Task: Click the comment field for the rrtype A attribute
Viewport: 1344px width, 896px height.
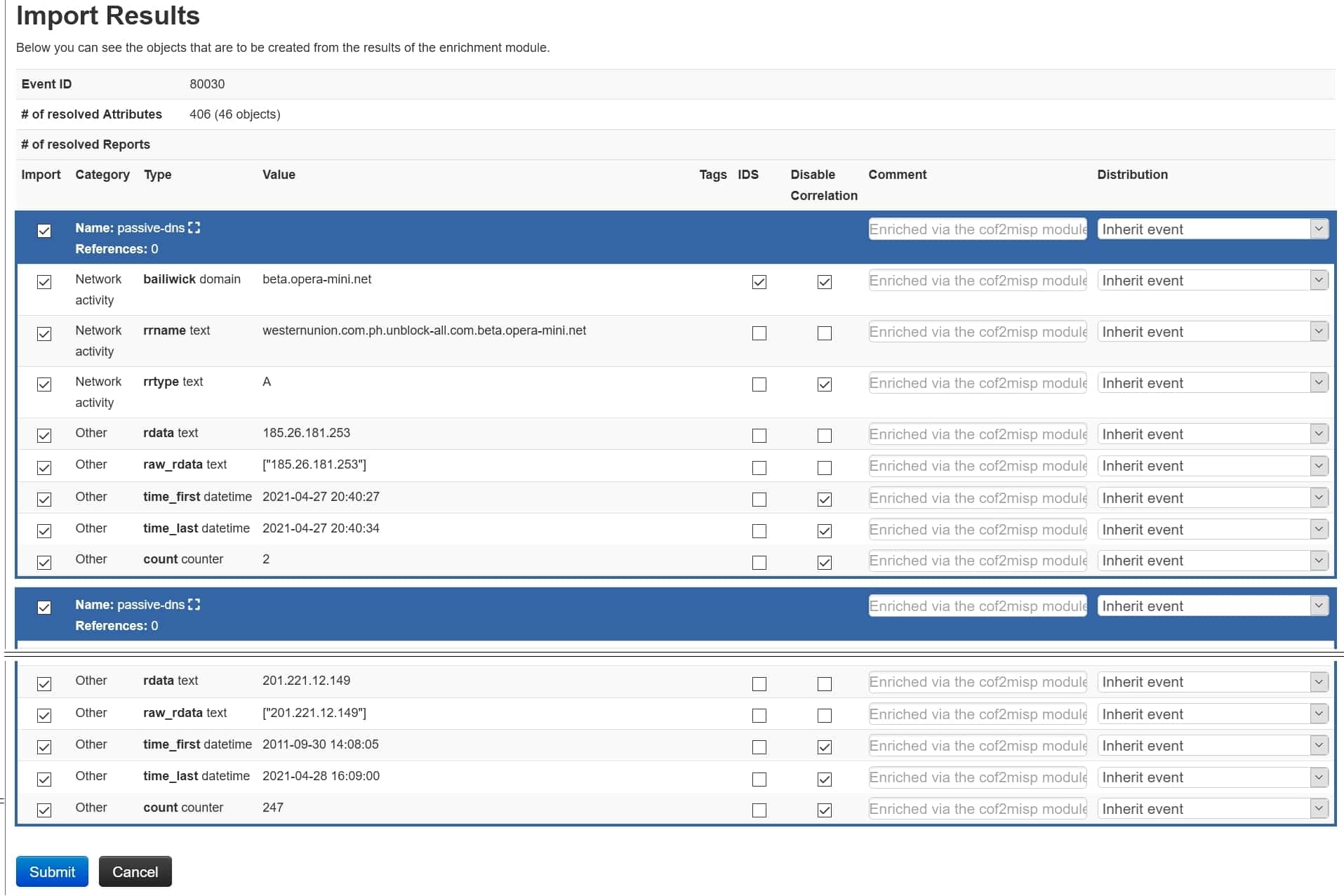Action: tap(977, 383)
